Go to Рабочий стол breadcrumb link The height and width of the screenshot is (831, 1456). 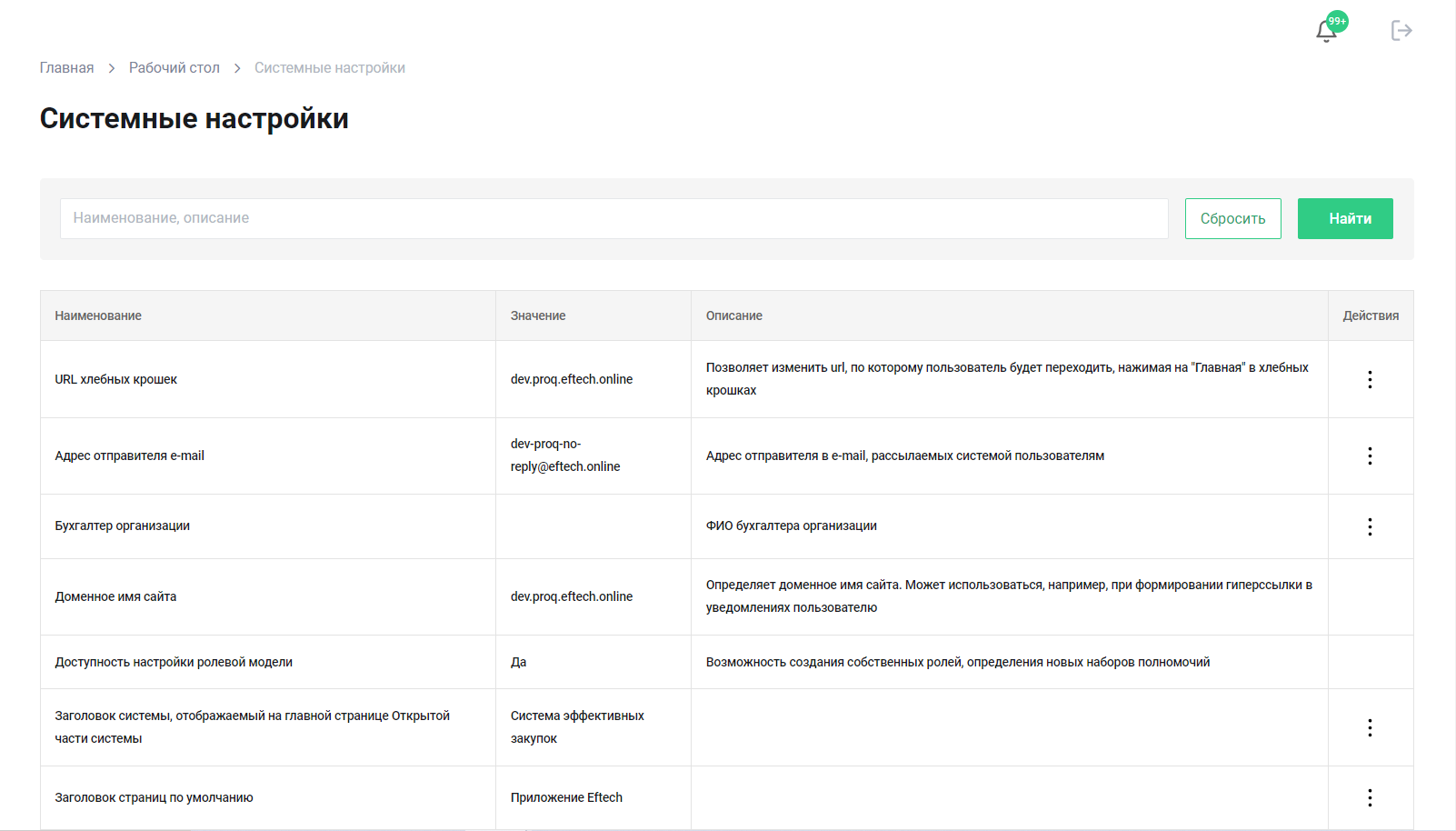175,68
